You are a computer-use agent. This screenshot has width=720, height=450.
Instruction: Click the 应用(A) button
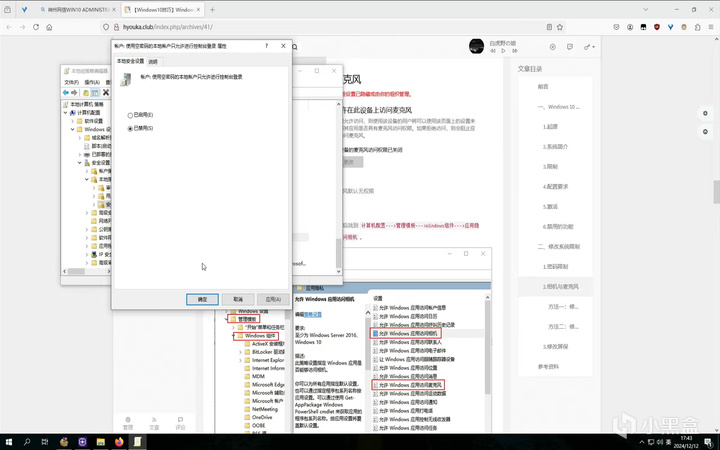coord(273,299)
